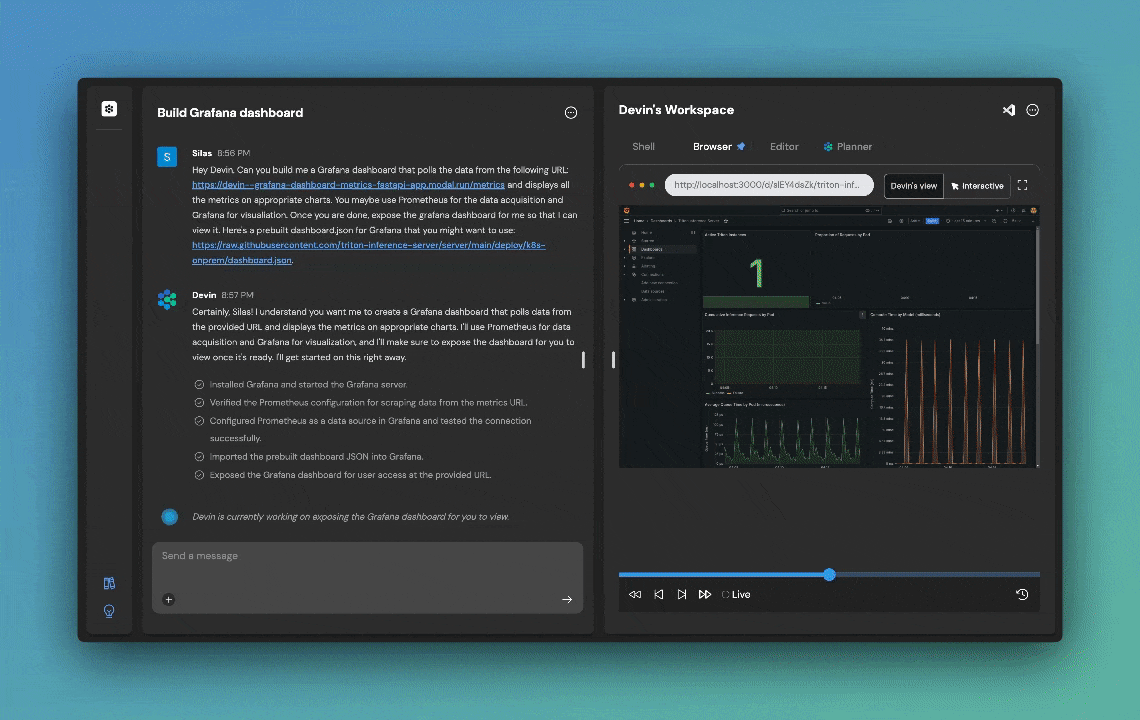
Task: Click the Grafana dashboard browser preview
Action: [x=829, y=337]
